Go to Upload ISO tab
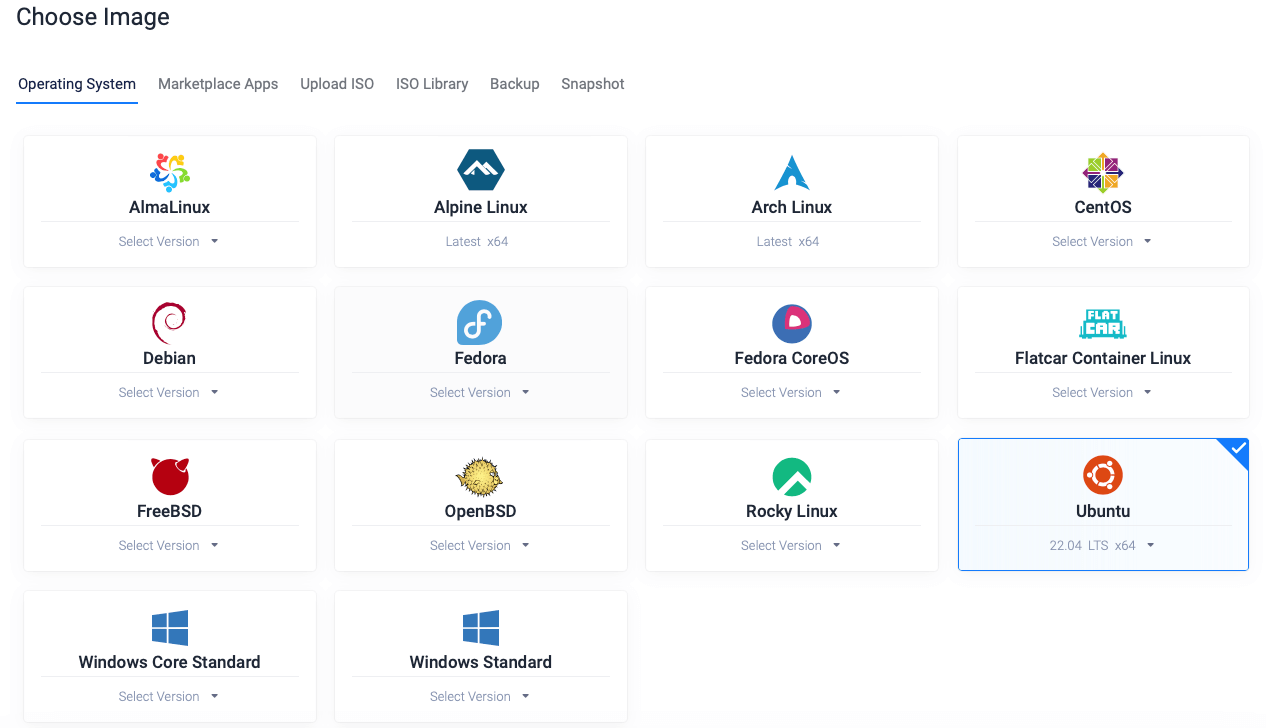The width and height of the screenshot is (1266, 728). [337, 84]
